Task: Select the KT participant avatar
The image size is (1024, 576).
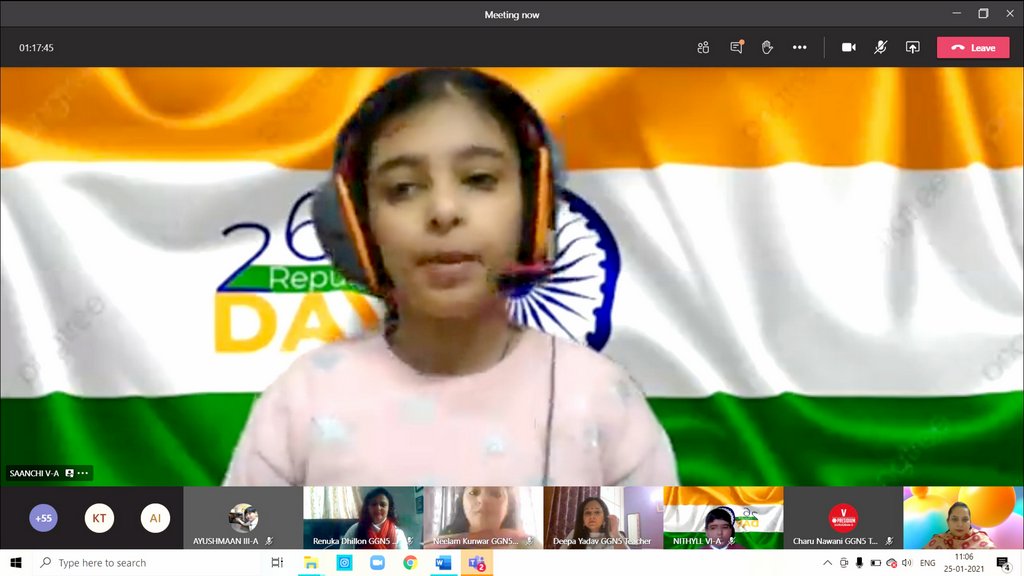Action: click(99, 518)
